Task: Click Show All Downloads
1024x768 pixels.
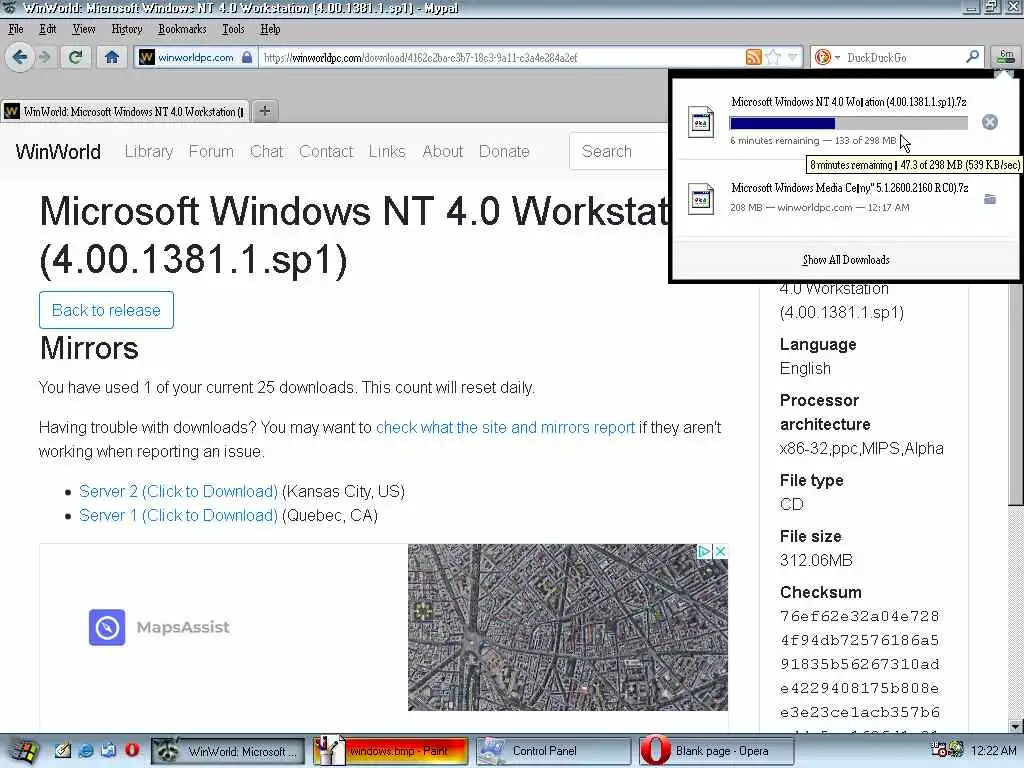Action: click(846, 260)
